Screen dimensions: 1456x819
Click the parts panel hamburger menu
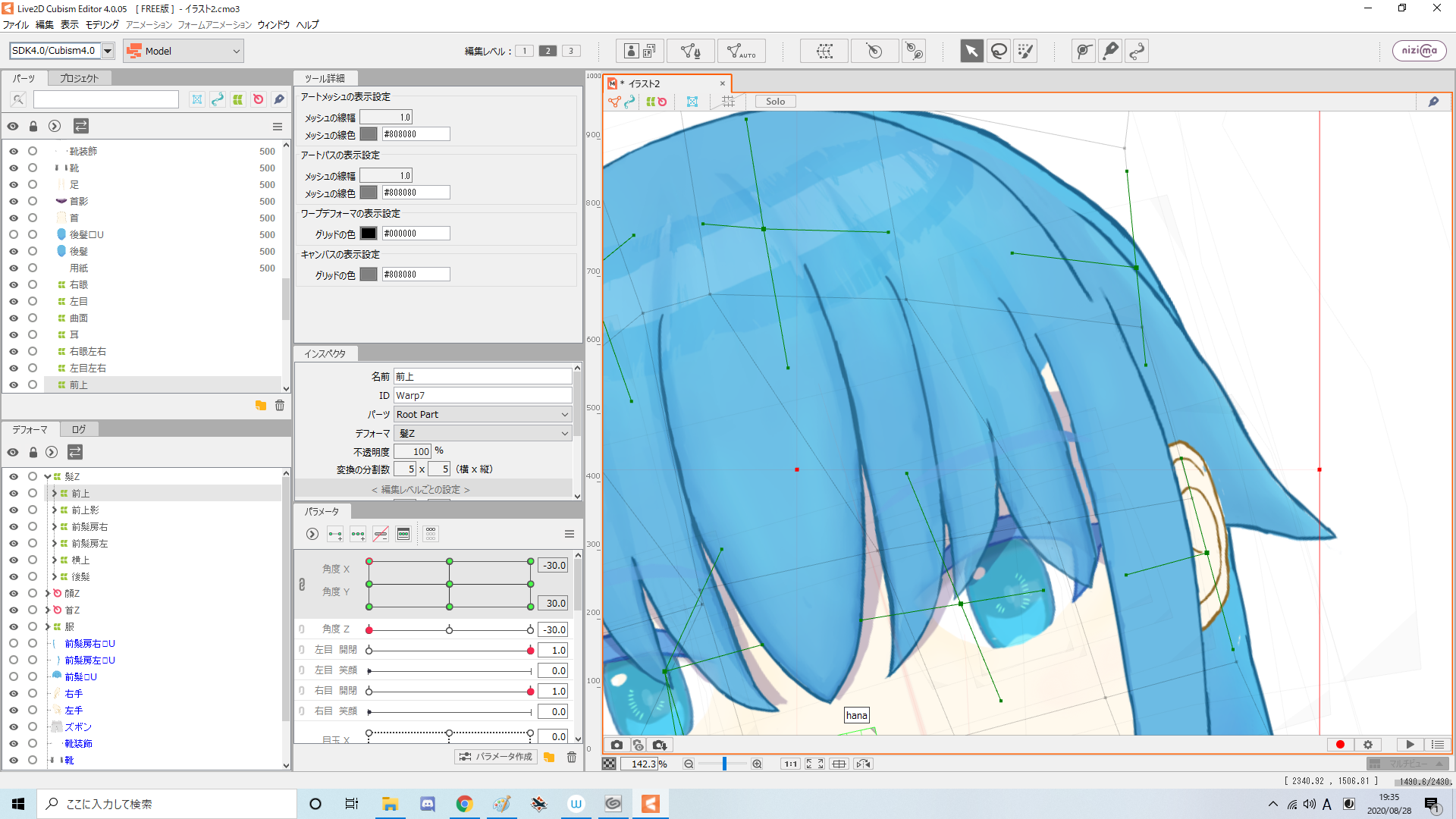278,127
